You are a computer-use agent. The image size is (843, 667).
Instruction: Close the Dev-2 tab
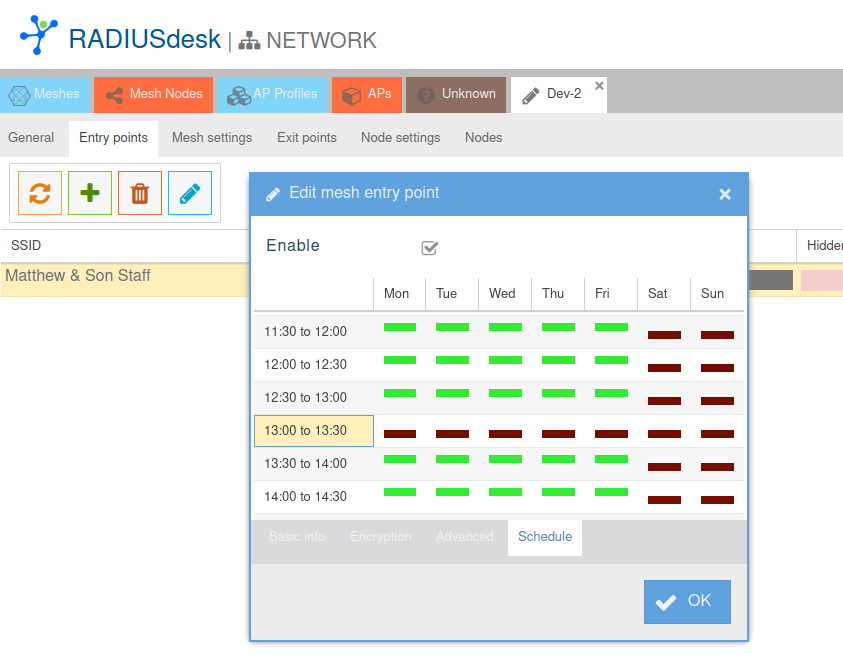pos(599,86)
